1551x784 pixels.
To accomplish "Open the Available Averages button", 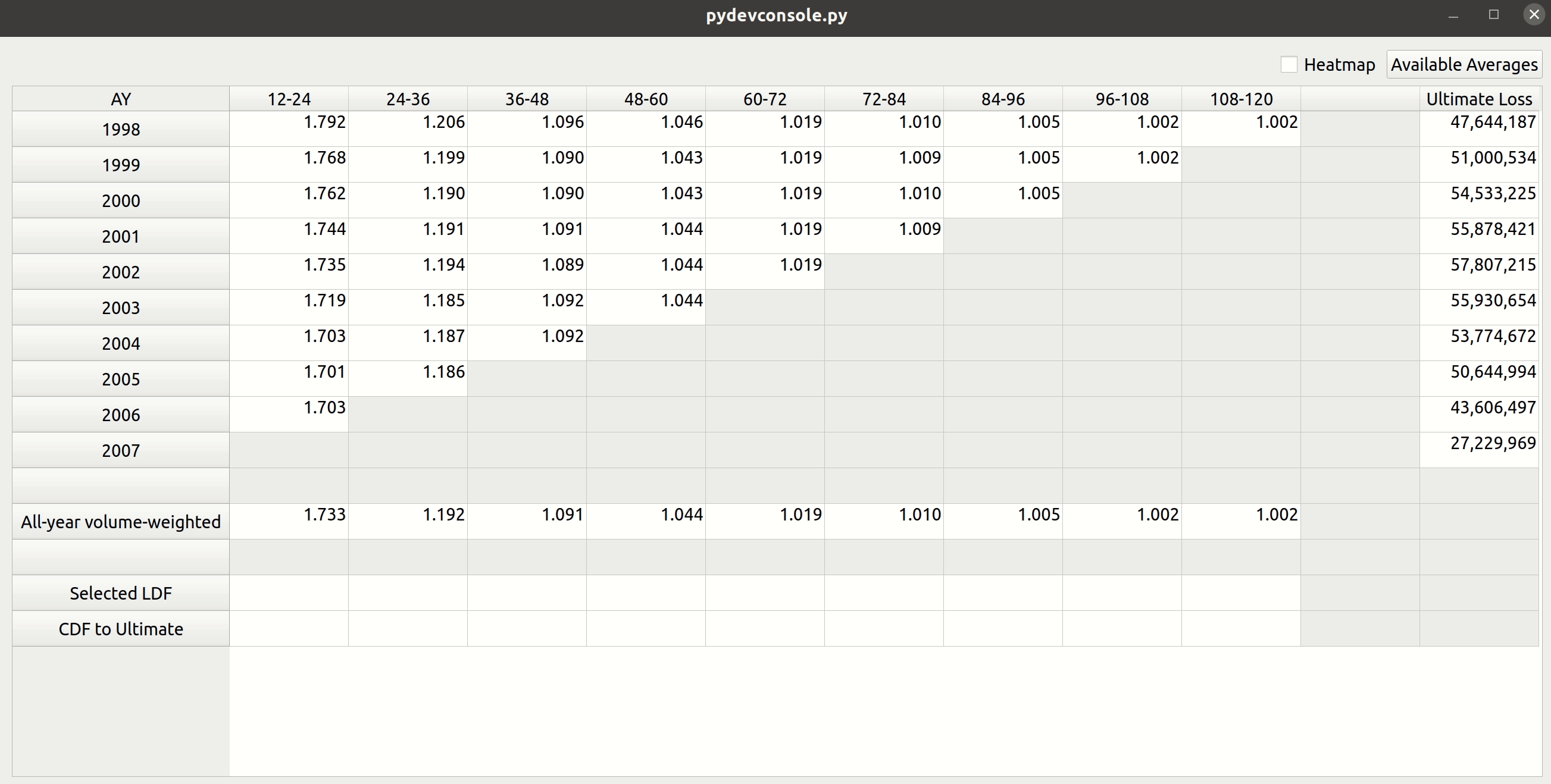I will point(1464,64).
